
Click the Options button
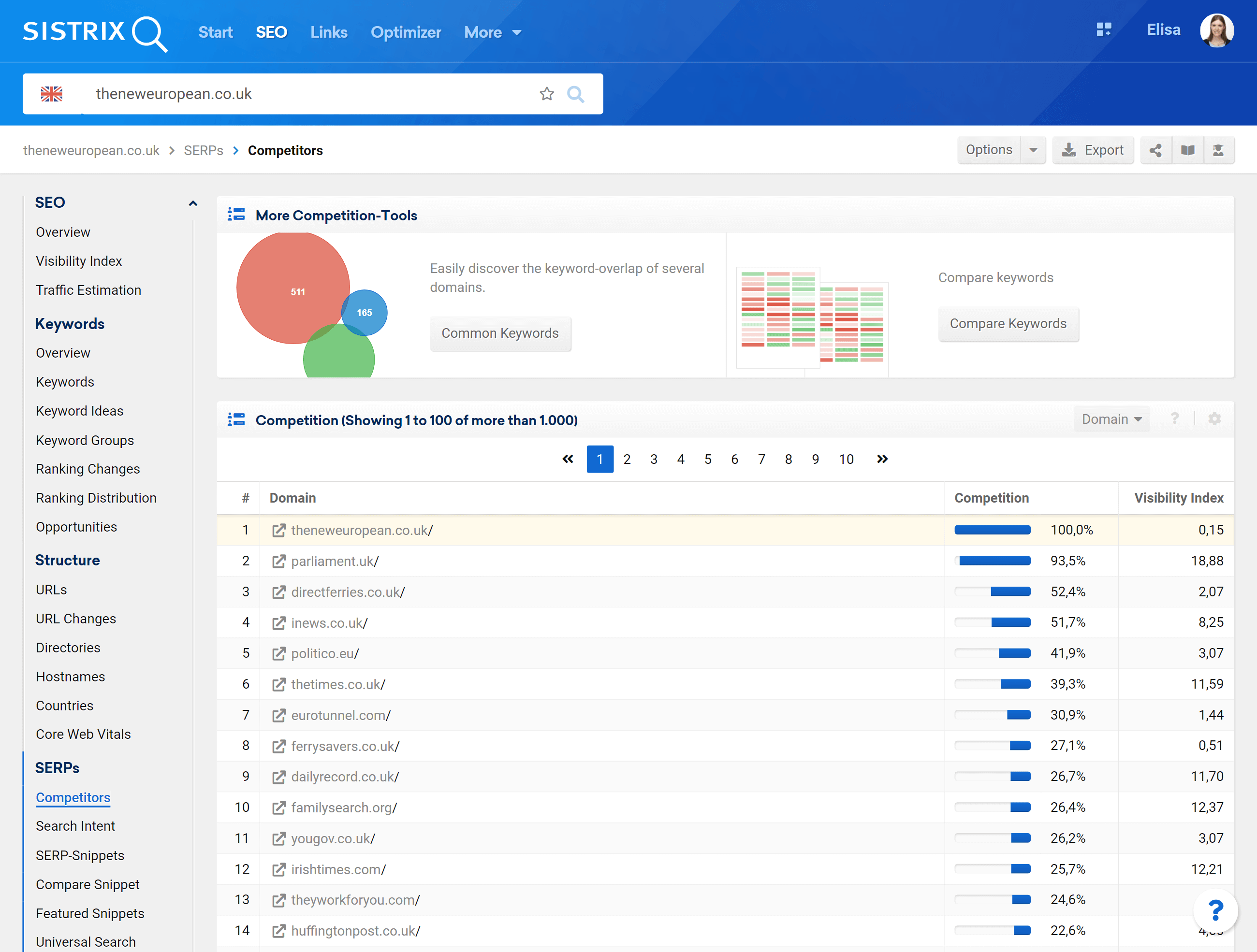point(989,150)
